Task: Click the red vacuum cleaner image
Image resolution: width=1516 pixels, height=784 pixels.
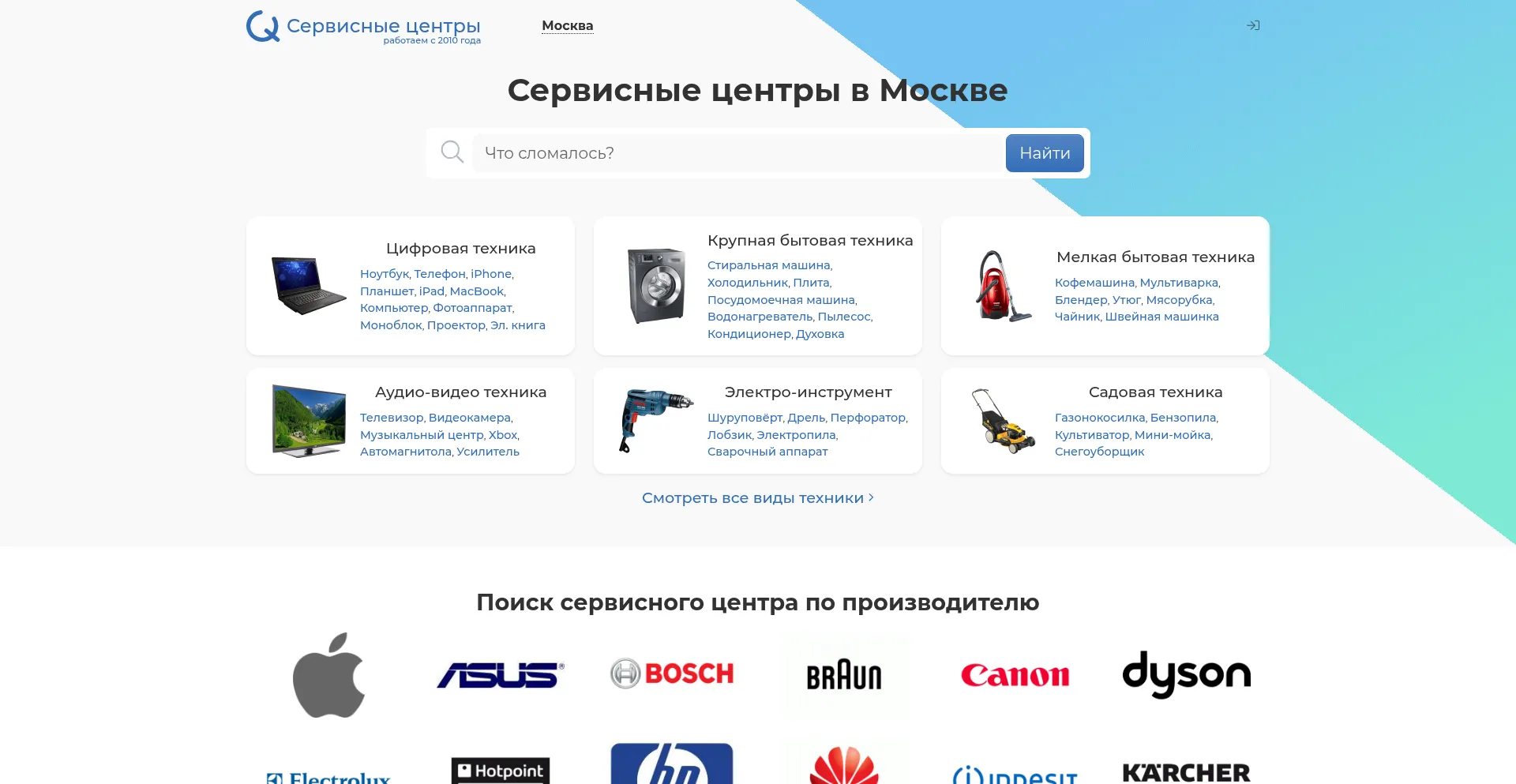Action: (1003, 286)
